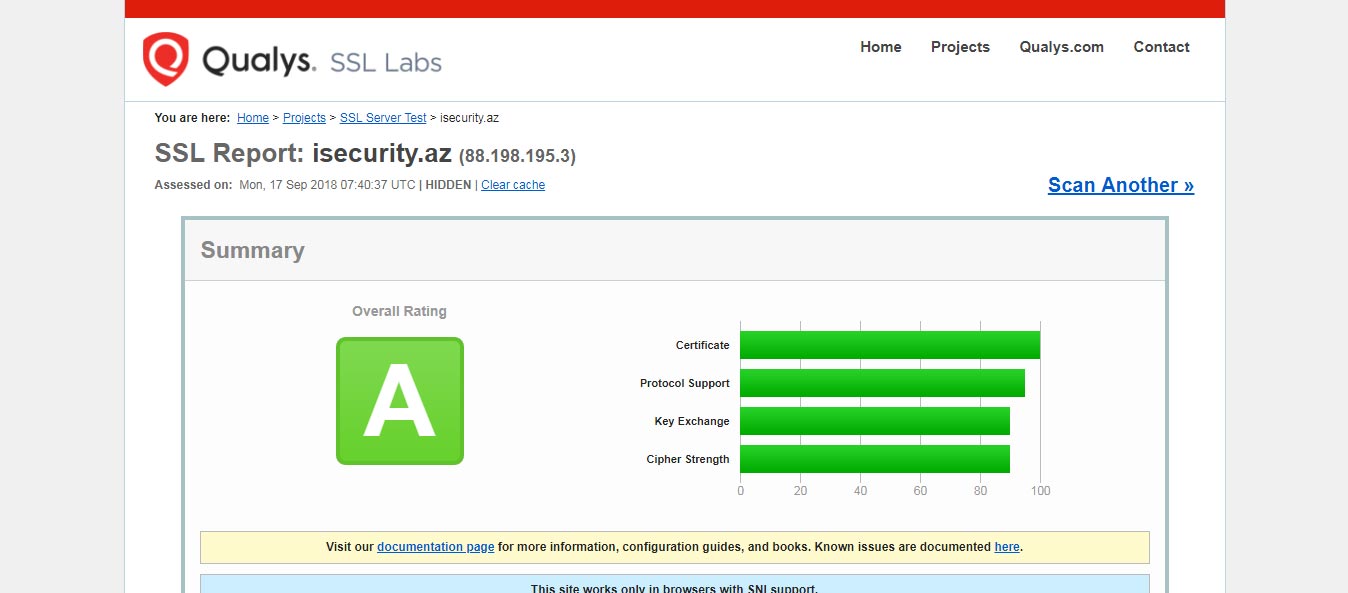Click the HIDDEN status text
The width and height of the screenshot is (1348, 593).
[x=448, y=185]
